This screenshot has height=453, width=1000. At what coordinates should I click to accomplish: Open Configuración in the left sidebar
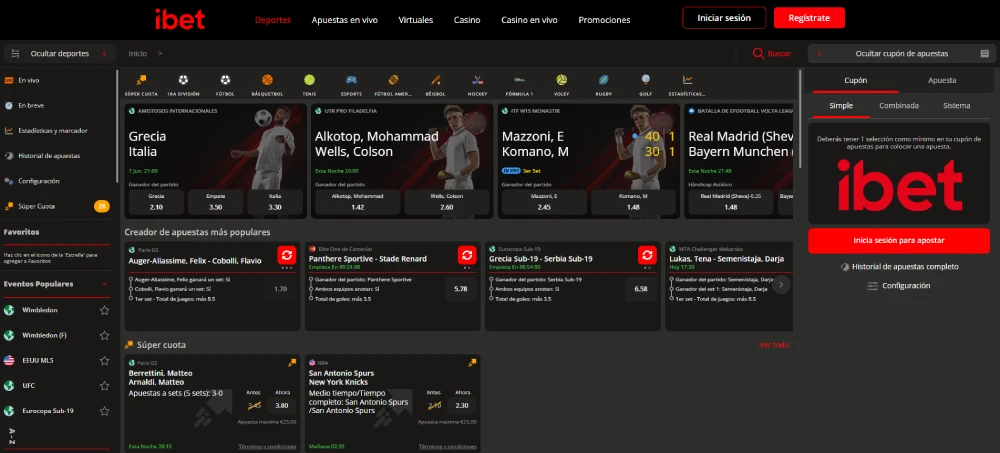tap(38, 181)
